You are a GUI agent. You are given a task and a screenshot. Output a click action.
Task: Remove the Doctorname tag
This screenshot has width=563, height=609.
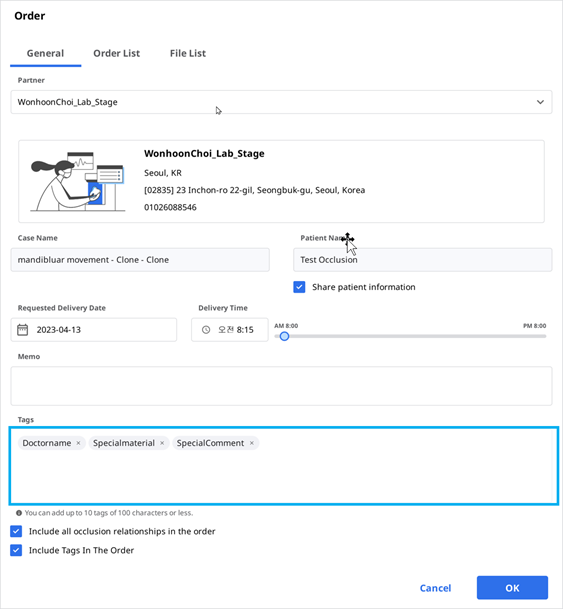pos(78,443)
